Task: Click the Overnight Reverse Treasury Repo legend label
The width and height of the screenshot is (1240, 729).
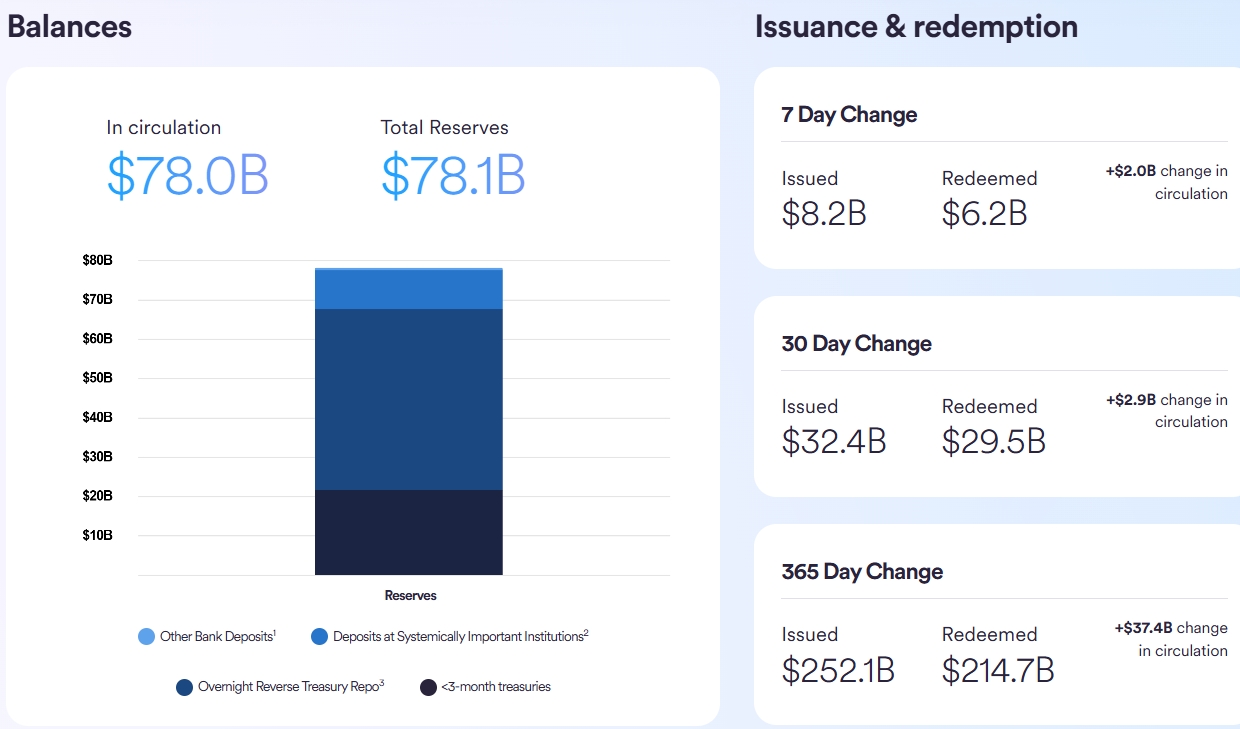Action: click(x=291, y=687)
